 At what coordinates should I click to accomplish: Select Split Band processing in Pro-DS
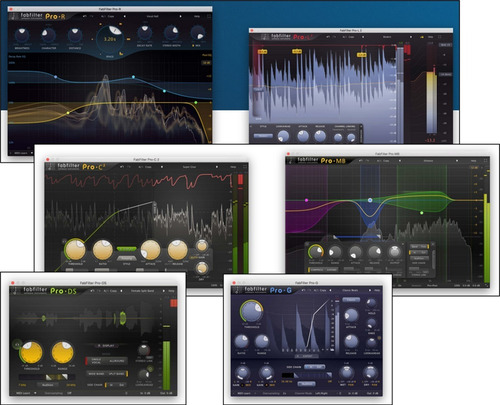point(117,374)
